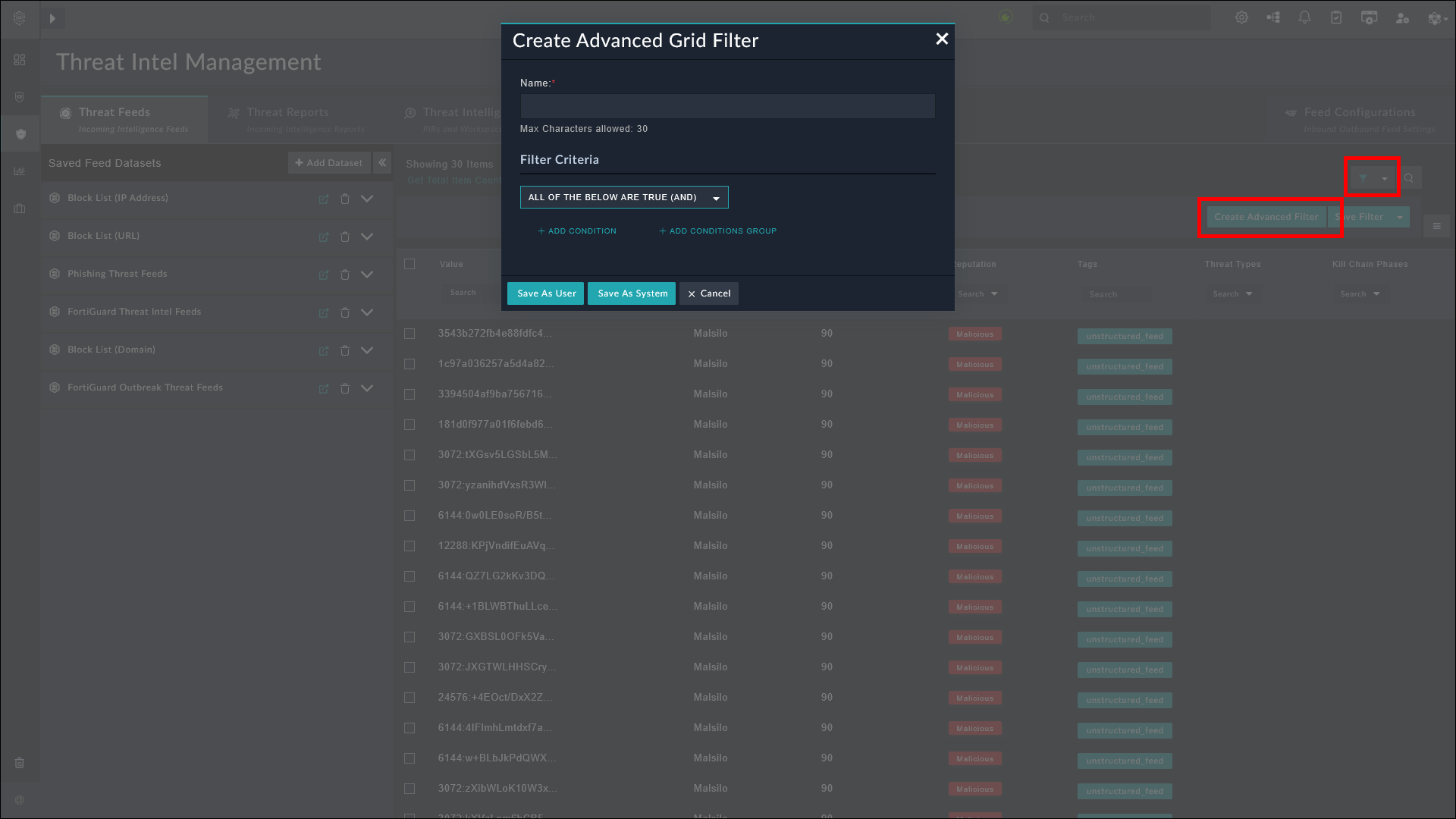Click the Save As User button
The width and height of the screenshot is (1456, 819).
pyautogui.click(x=546, y=293)
